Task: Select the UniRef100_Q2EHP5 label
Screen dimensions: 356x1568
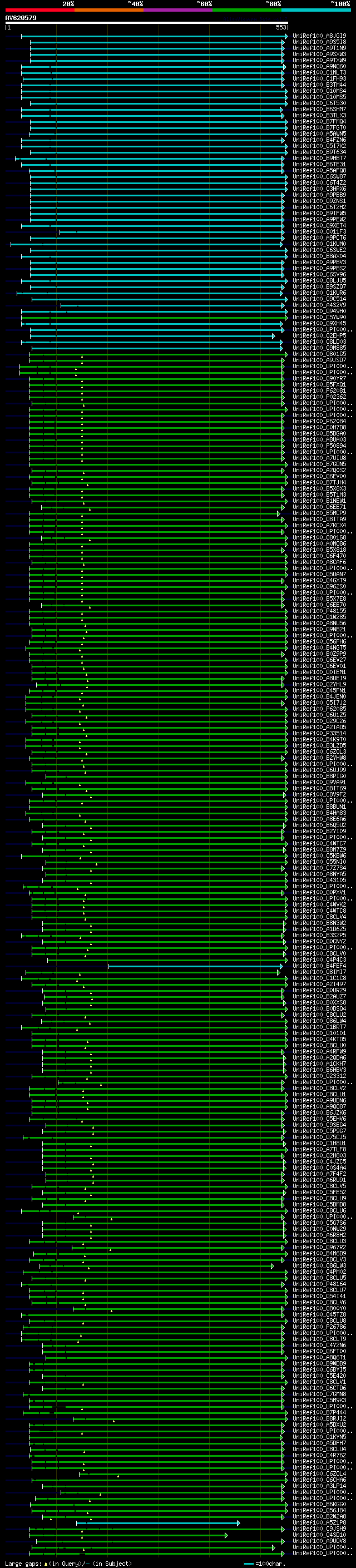Action: coord(319,336)
